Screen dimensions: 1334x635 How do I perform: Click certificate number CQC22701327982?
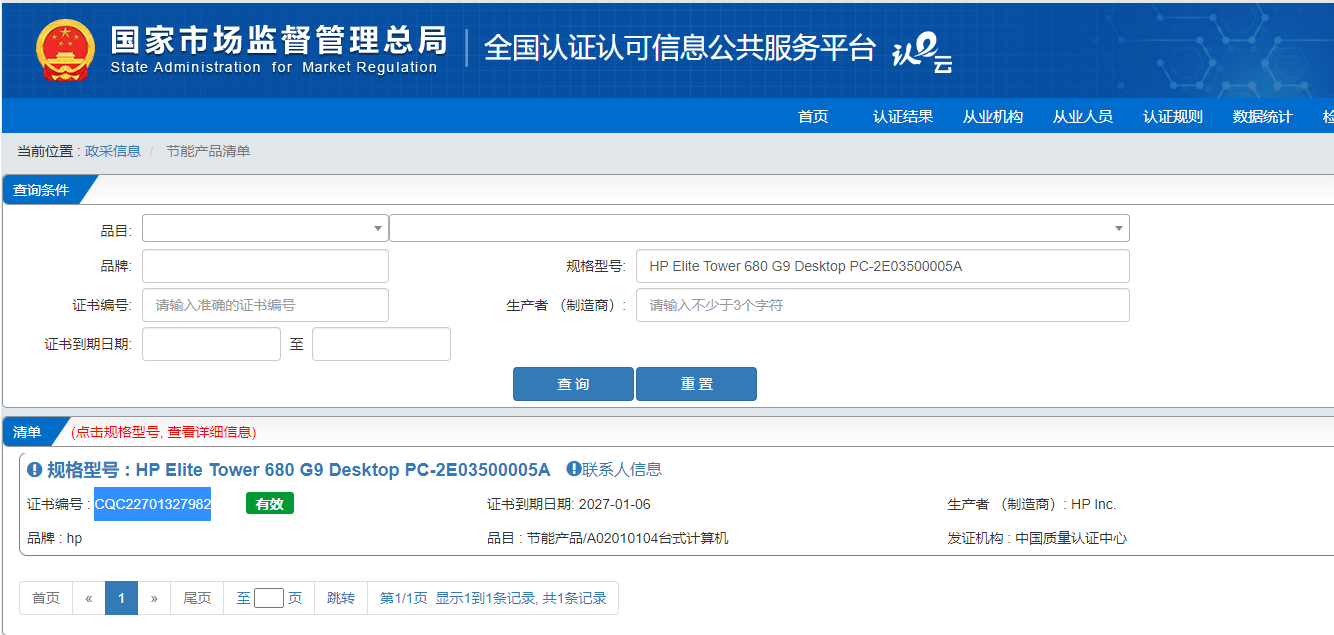[153, 504]
